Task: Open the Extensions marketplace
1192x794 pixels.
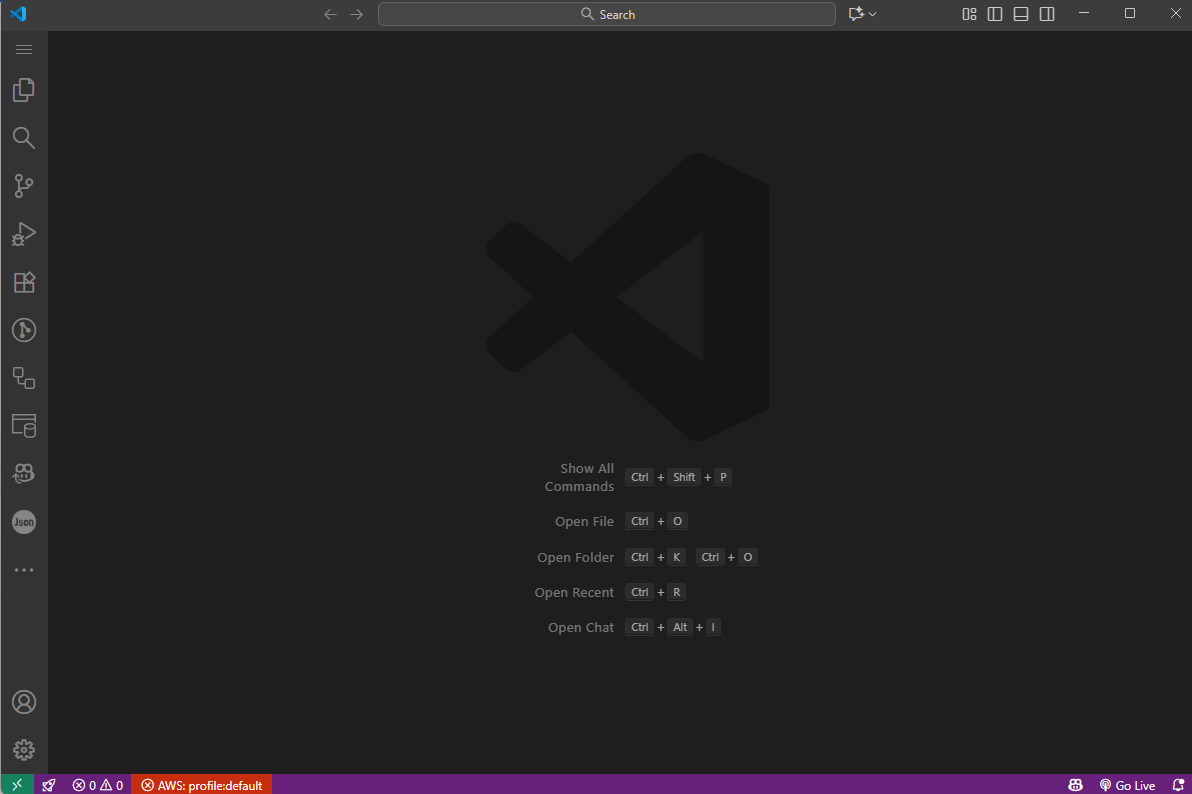Action: 24,282
